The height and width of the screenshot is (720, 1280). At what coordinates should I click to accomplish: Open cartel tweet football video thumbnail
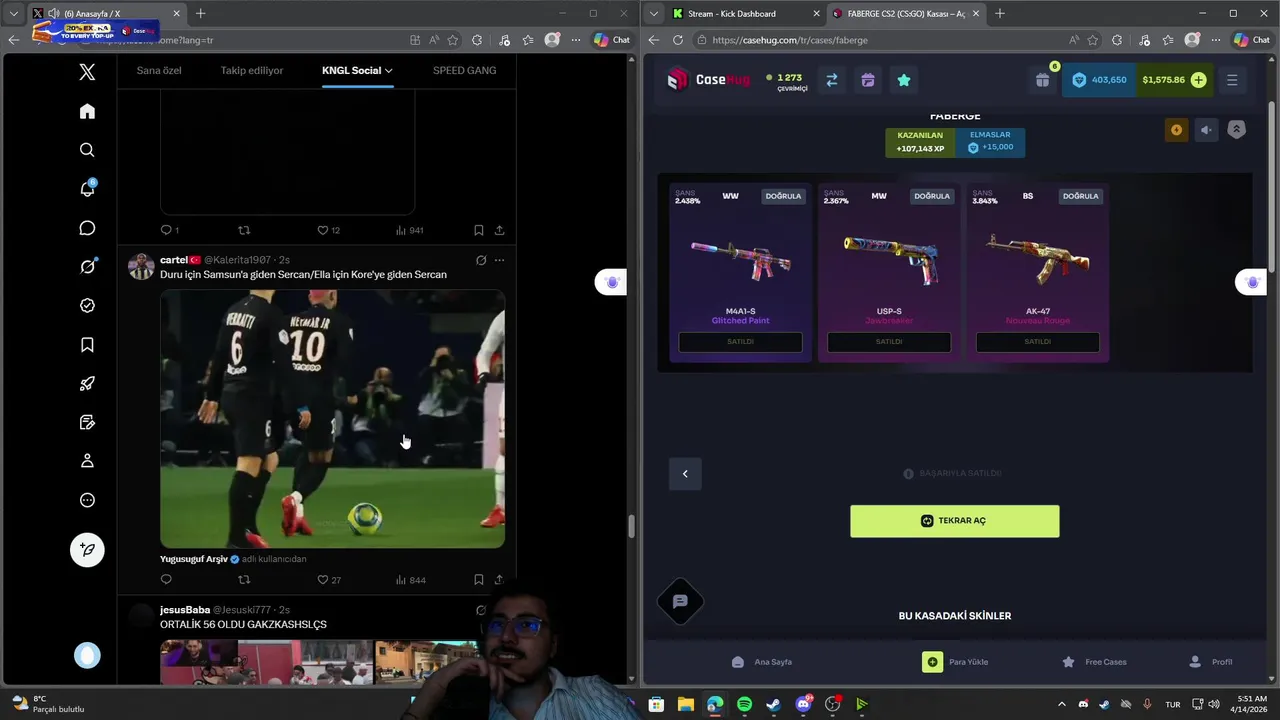point(332,419)
